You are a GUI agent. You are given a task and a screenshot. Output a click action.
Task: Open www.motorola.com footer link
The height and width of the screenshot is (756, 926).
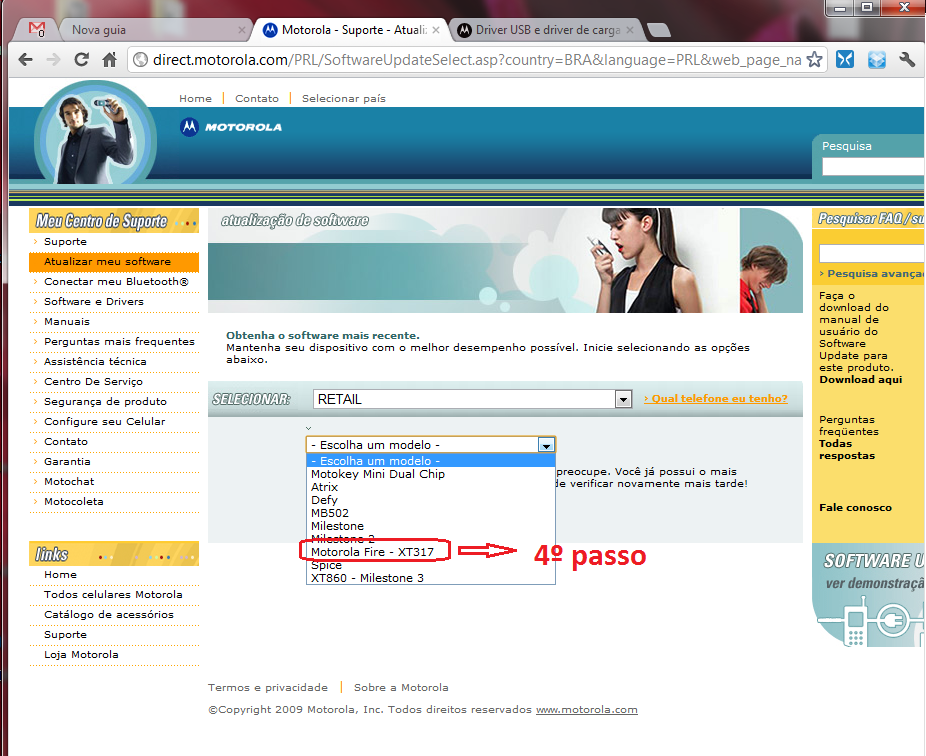586,710
